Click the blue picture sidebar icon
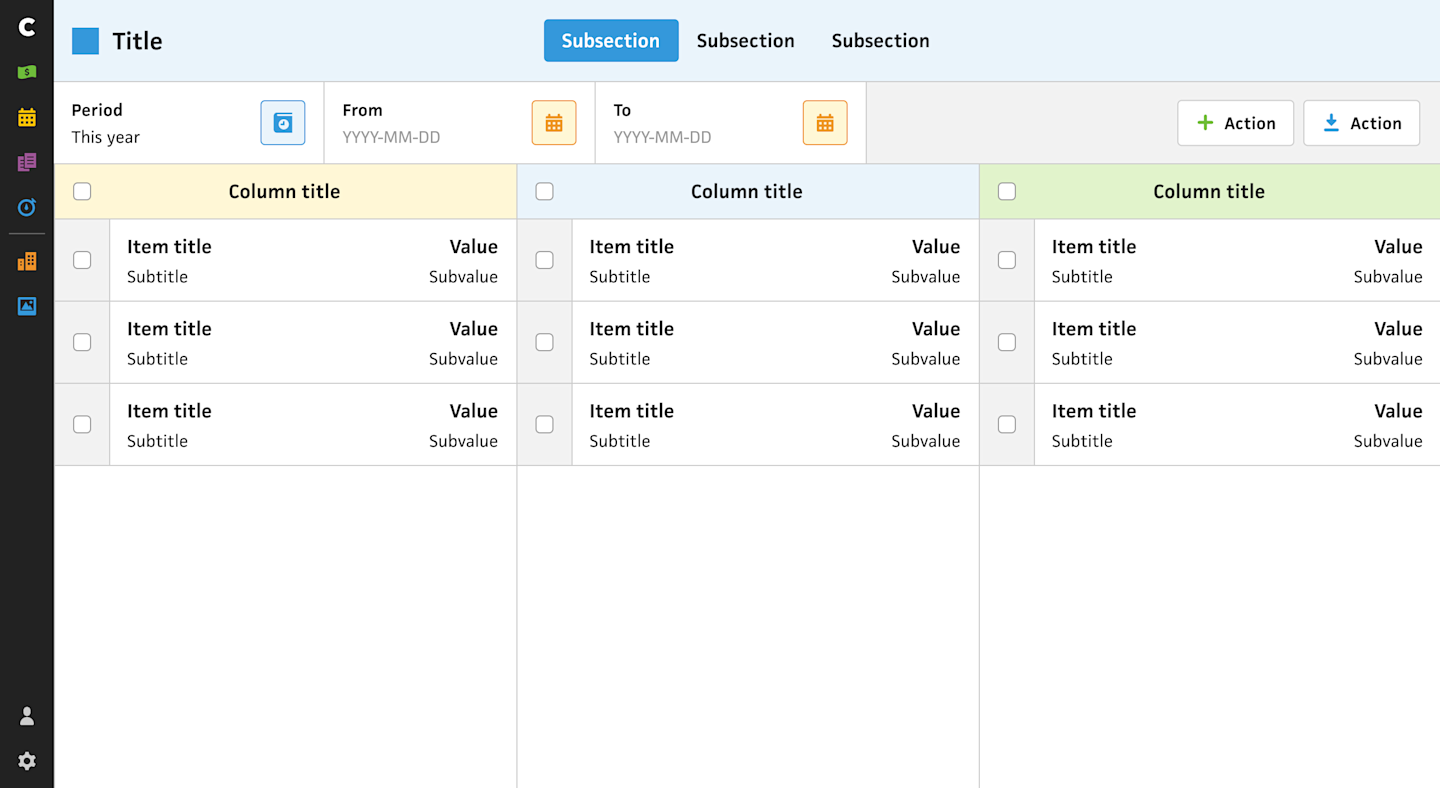 pos(27,306)
